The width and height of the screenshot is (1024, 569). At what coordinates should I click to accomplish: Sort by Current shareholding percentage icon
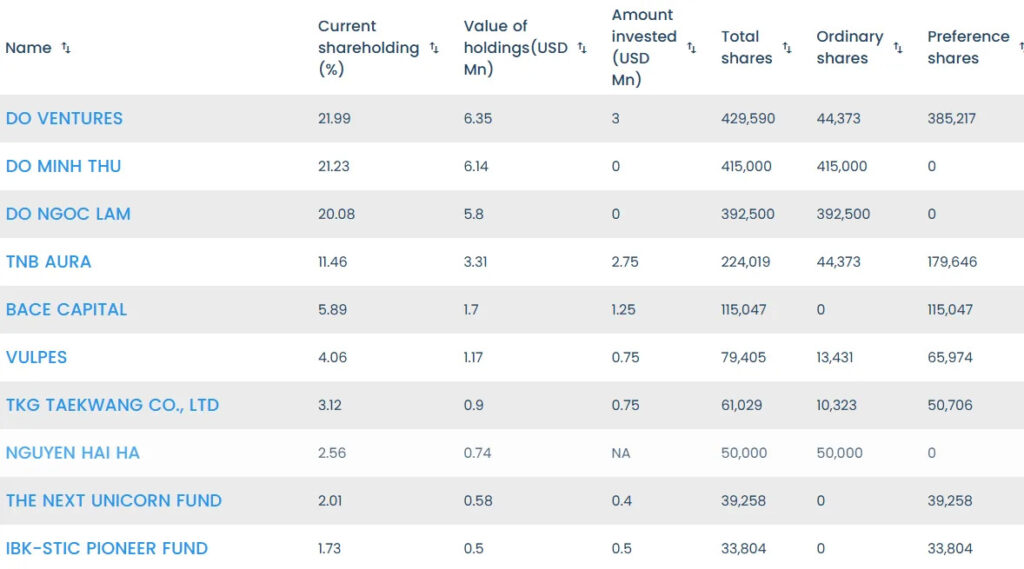tap(434, 48)
